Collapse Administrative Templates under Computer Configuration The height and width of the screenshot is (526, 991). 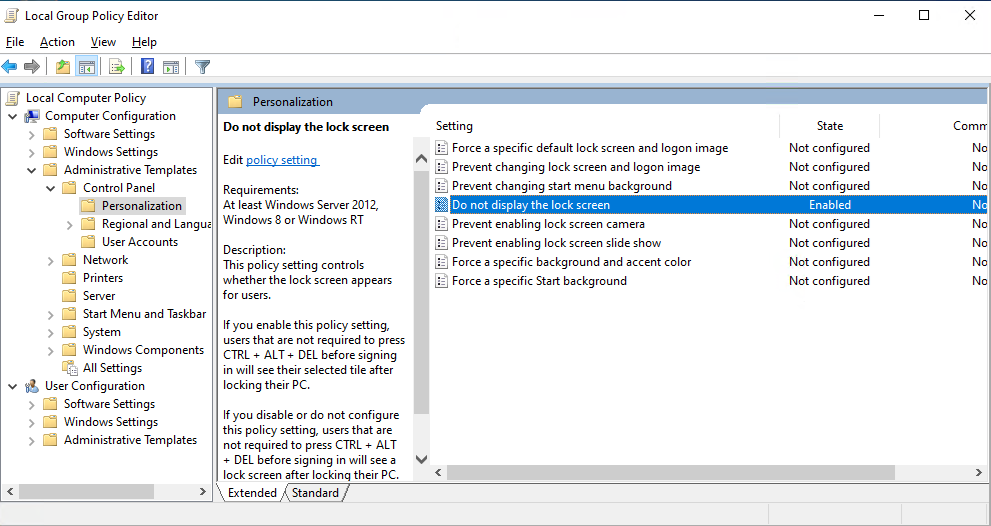32,170
